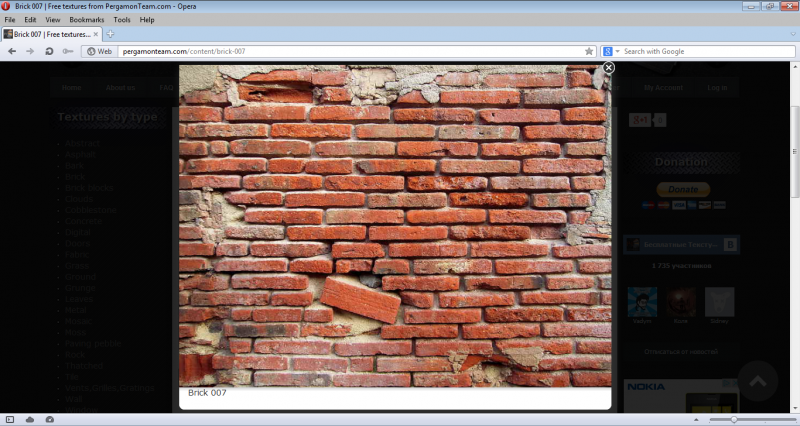The image size is (800, 426).
Task: Toggle the side panel from the status bar
Action: (x=10, y=419)
